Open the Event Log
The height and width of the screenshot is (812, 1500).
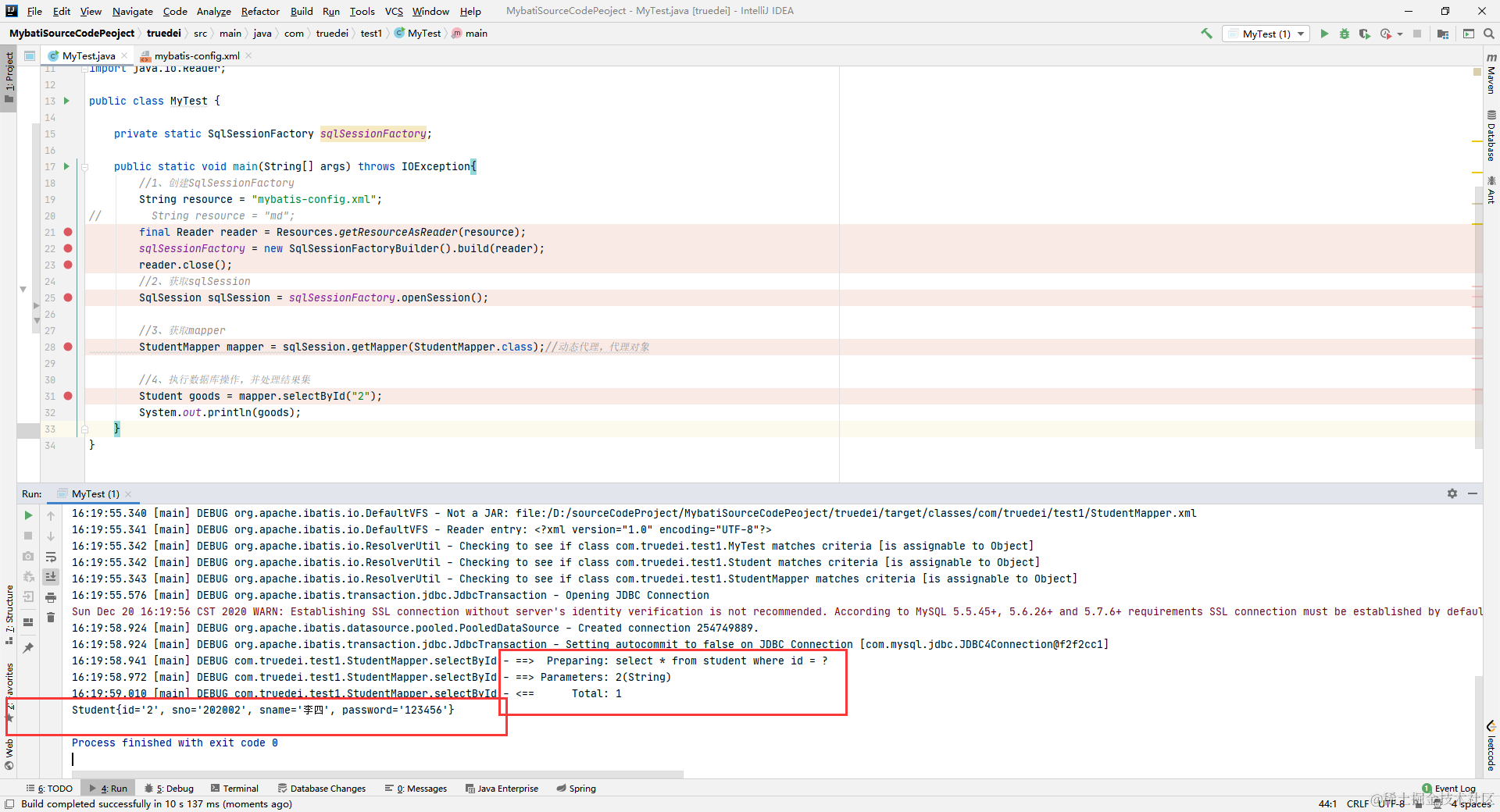pos(1449,789)
